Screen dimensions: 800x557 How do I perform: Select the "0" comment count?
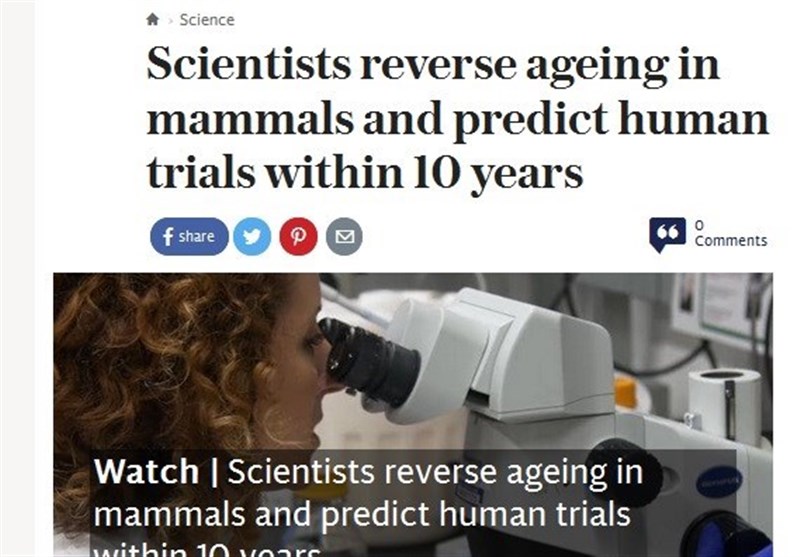tap(699, 225)
